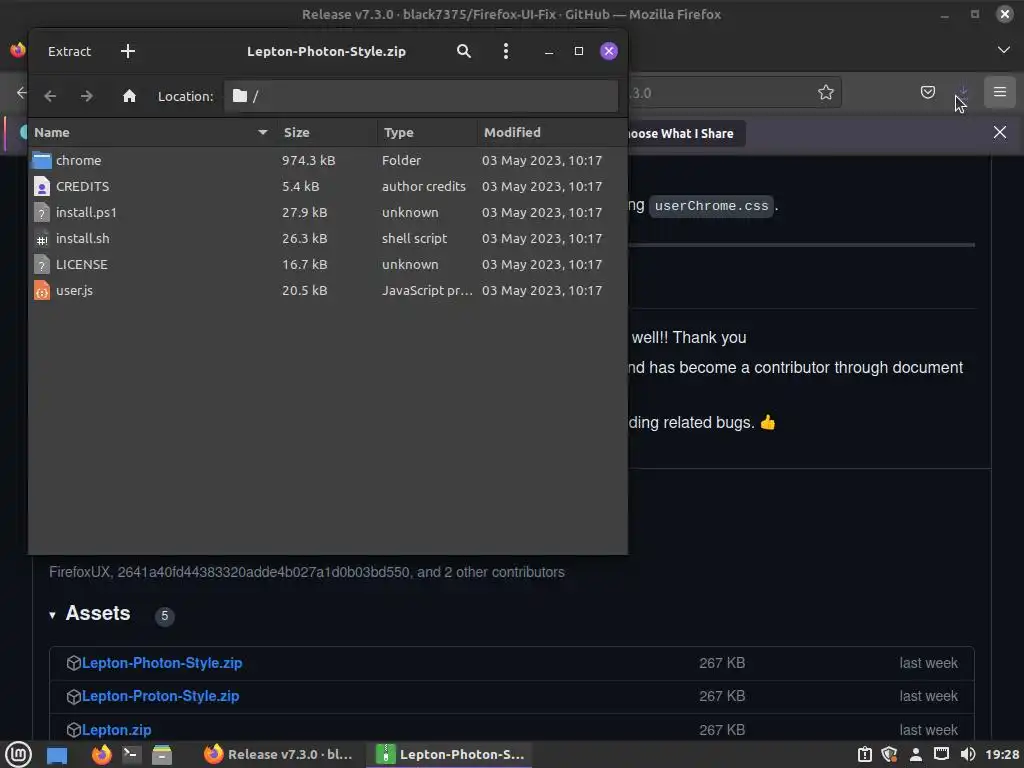Launch Firefox from the taskbar launcher
This screenshot has width=1024, height=768.
click(102, 754)
